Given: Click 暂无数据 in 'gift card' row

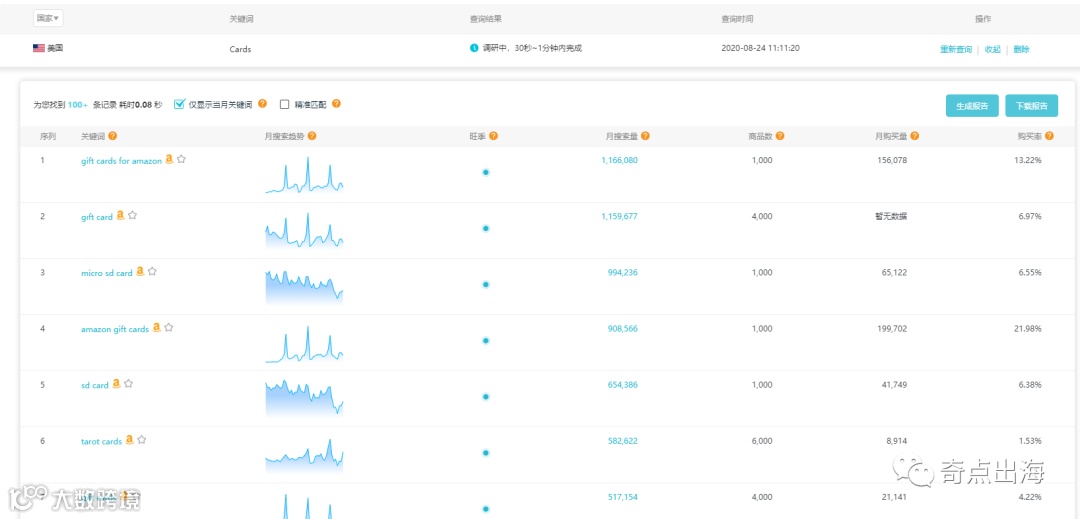Looking at the screenshot, I should click(891, 216).
